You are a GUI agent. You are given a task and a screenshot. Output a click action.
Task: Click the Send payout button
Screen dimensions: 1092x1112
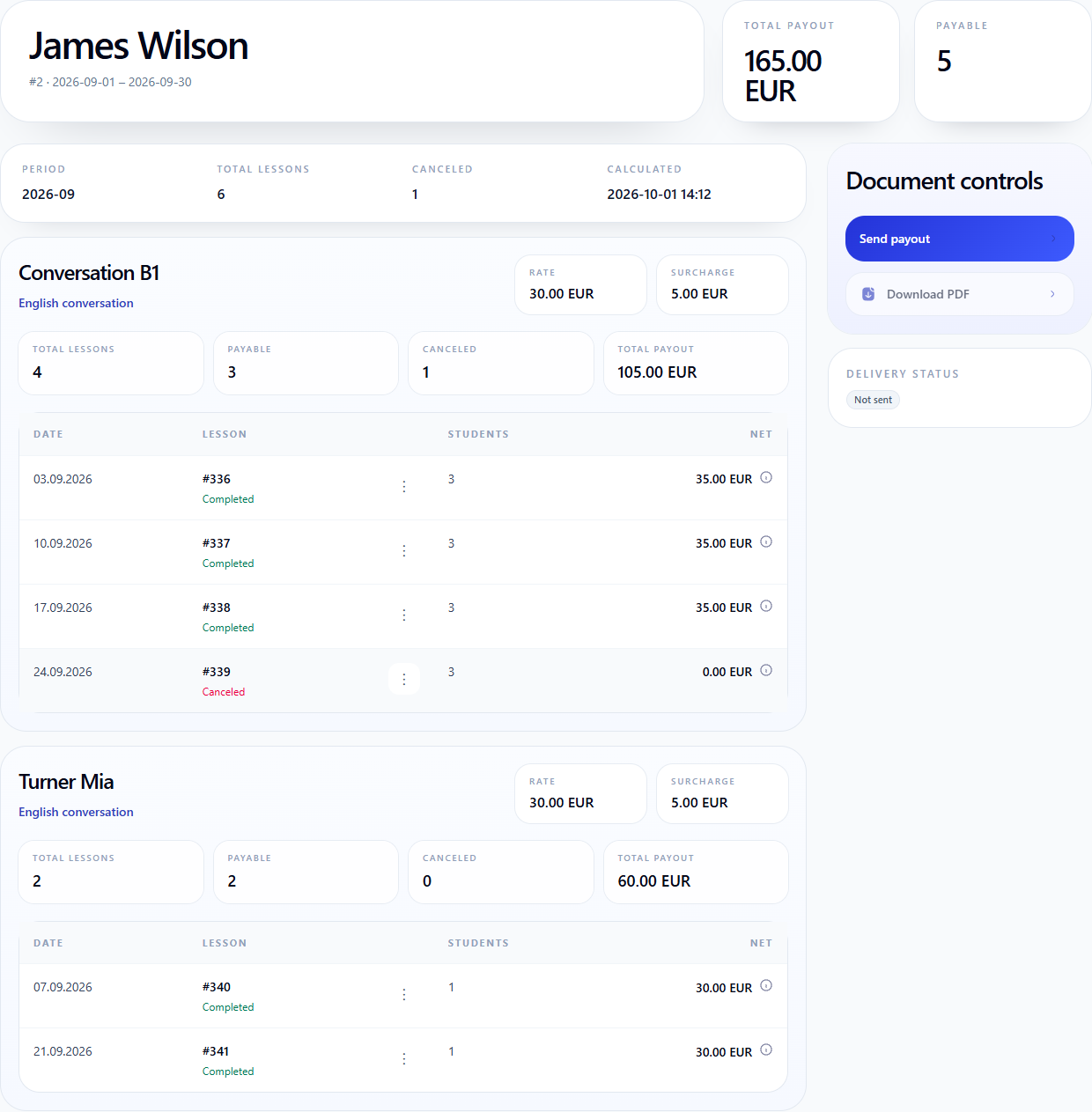click(960, 239)
